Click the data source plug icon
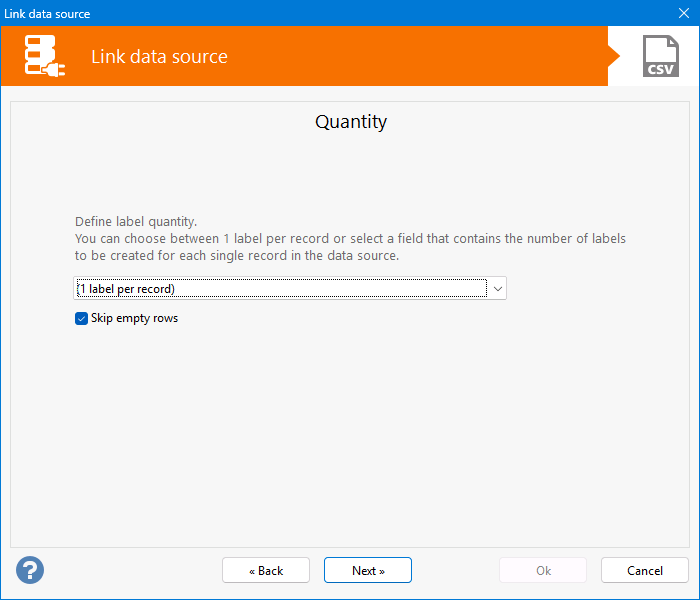This screenshot has height=600, width=700. pyautogui.click(x=45, y=56)
